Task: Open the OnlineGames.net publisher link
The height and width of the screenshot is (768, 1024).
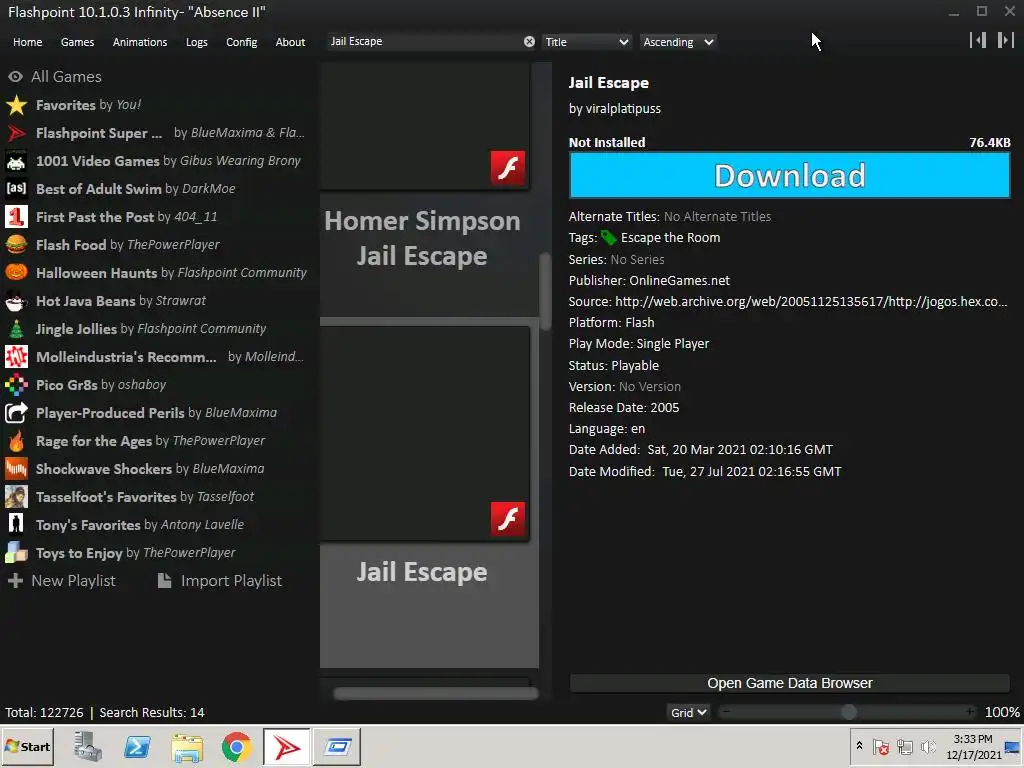Action: [x=679, y=281]
